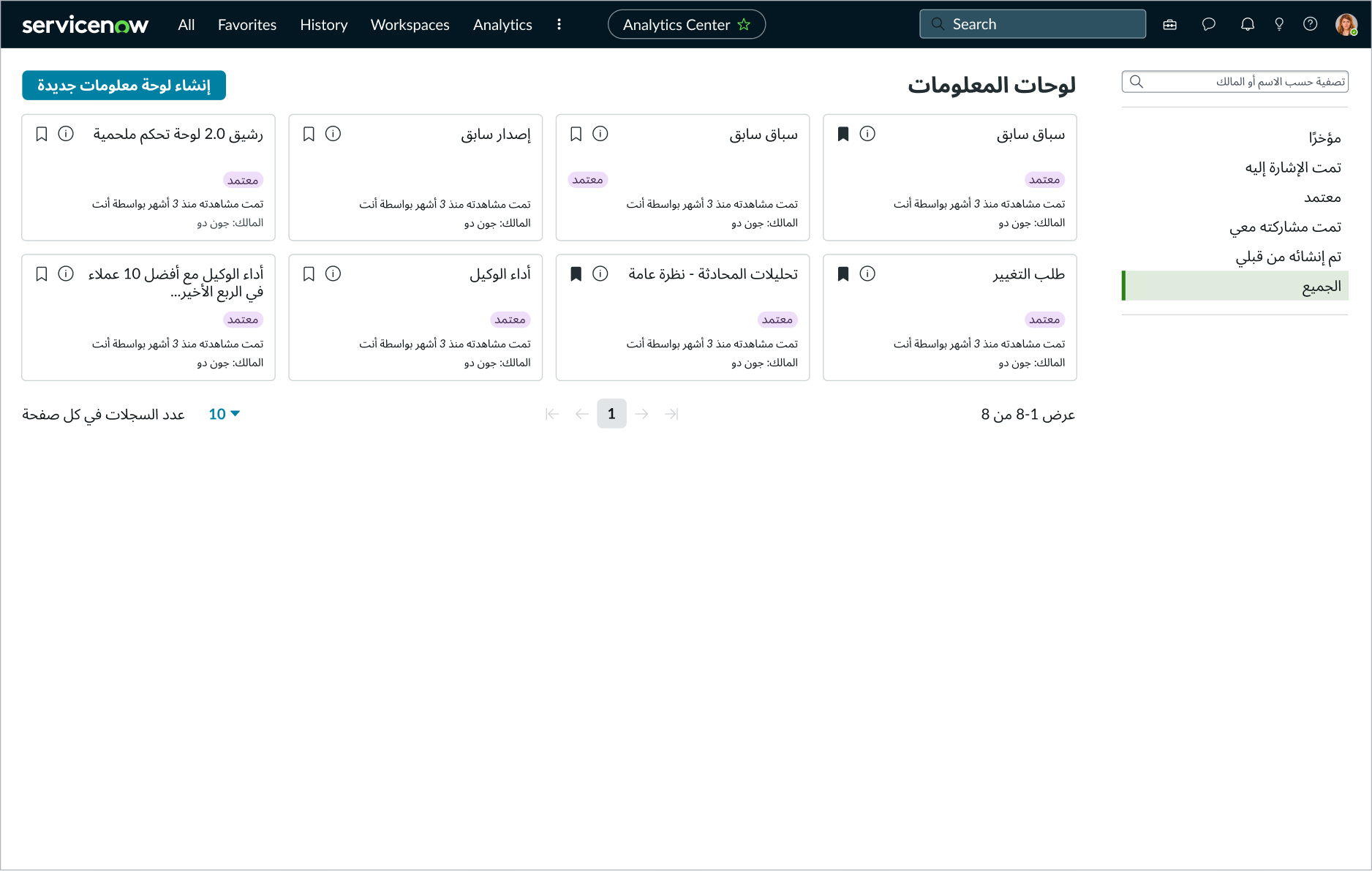The image size is (1372, 871).
Task: Open the notifications bell icon
Action: [x=1247, y=24]
